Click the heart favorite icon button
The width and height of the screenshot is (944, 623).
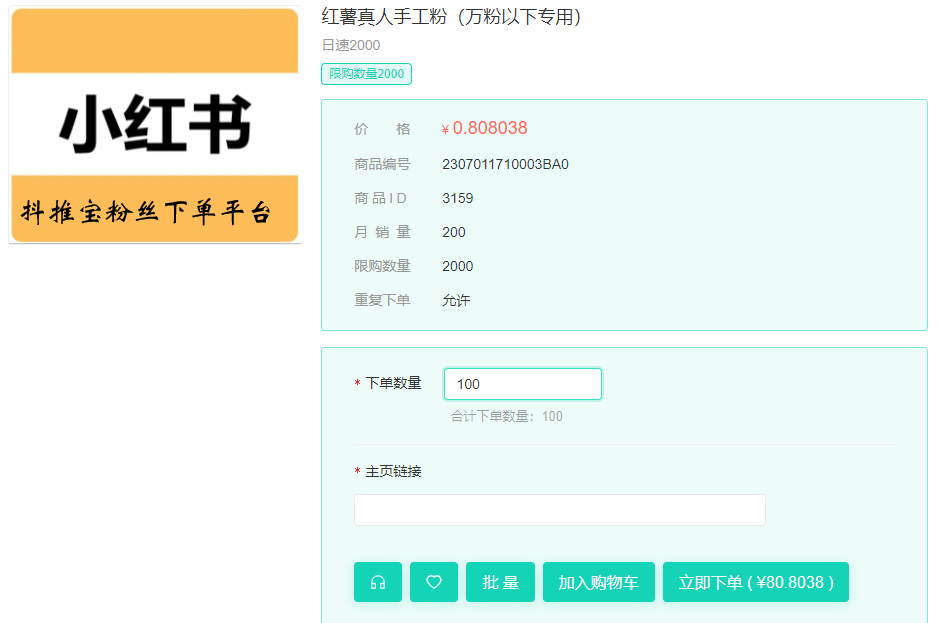click(433, 582)
